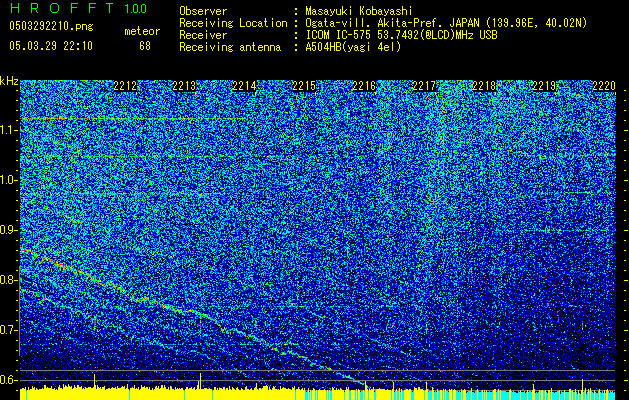This screenshot has width=629, height=400.
Task: Click the Receiving antenna label
Action: (230, 47)
